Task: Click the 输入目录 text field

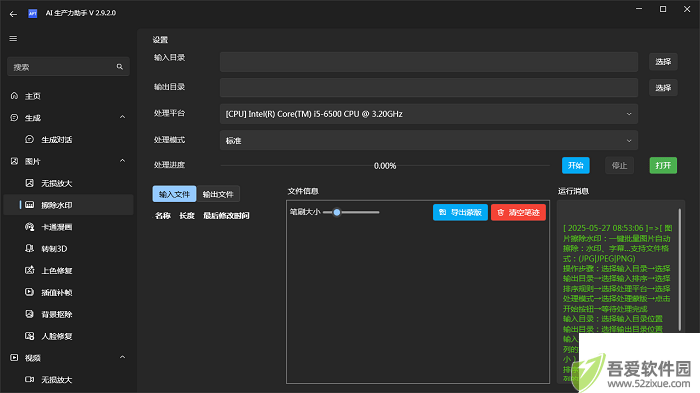Action: tap(429, 62)
